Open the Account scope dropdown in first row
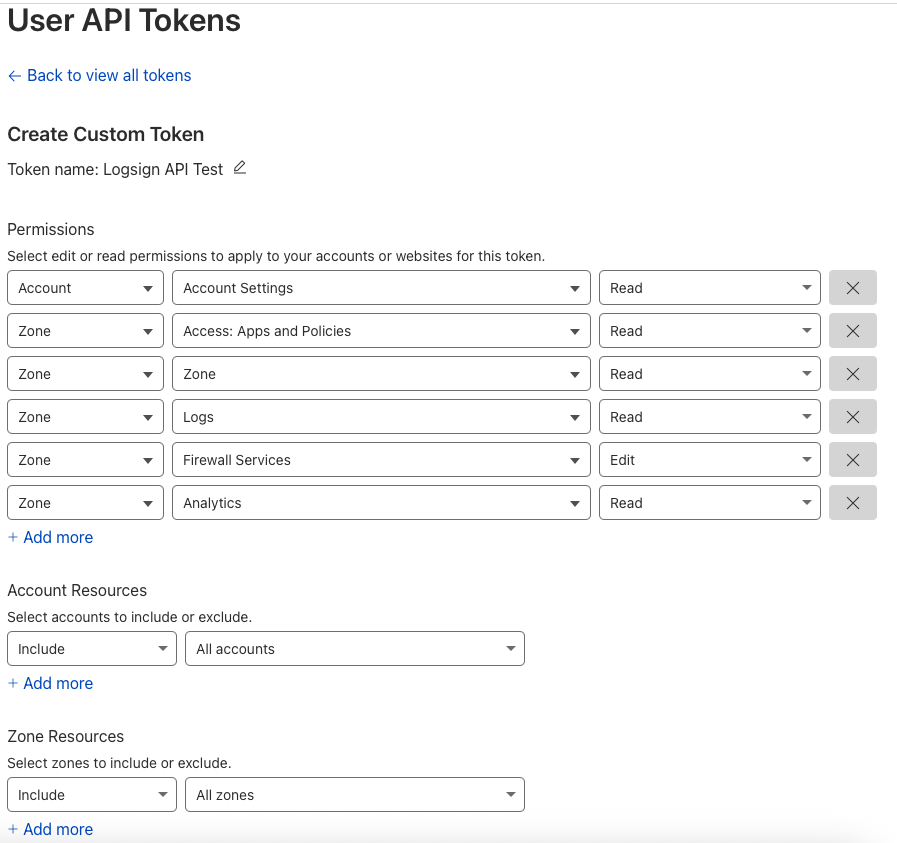 [x=85, y=288]
